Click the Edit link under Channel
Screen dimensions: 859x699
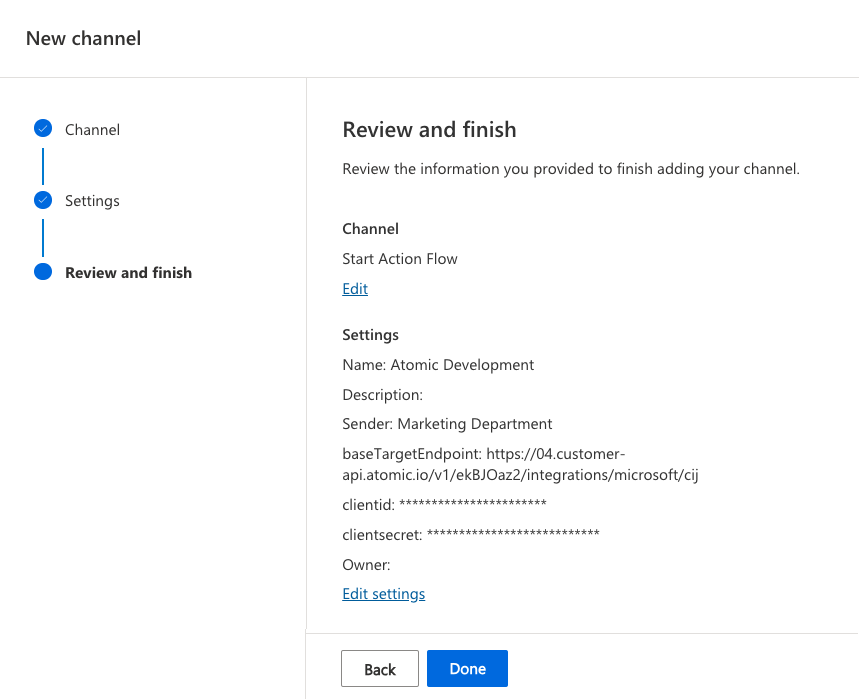point(355,289)
